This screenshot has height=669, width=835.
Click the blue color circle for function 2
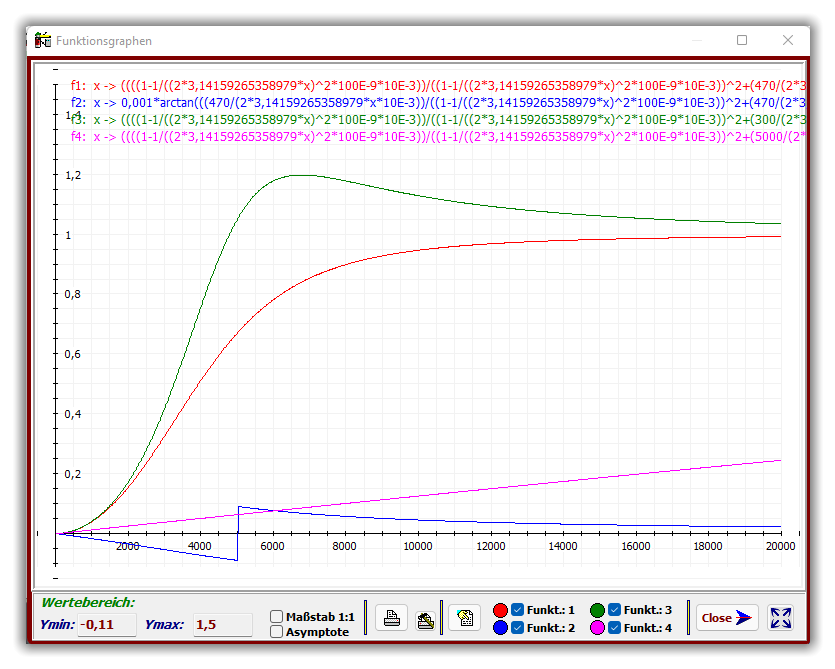[x=501, y=628]
